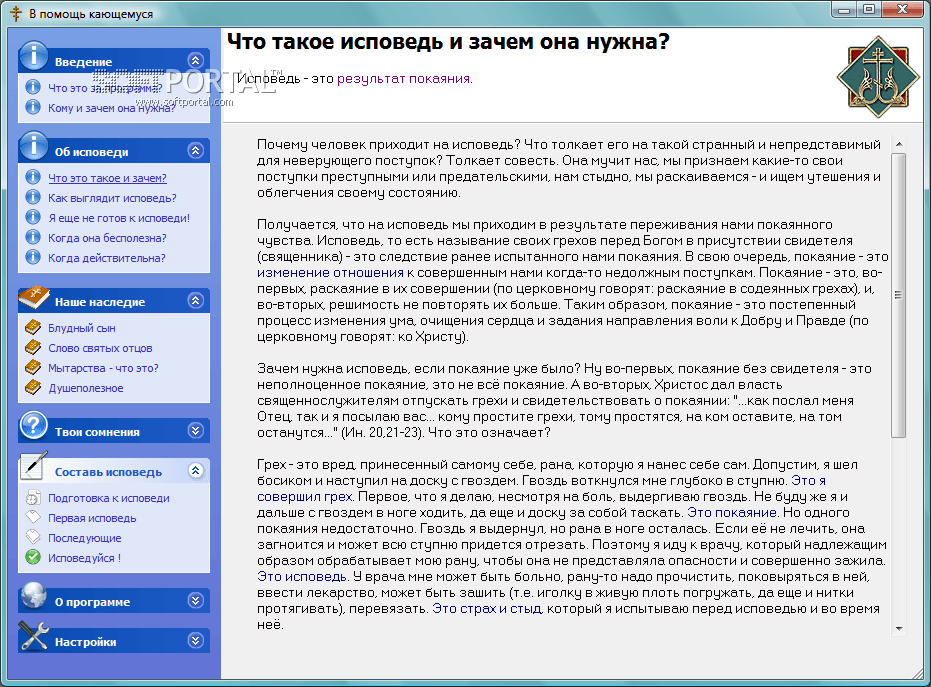Image resolution: width=931 pixels, height=687 pixels.
Task: Click the notepad pen icon on Составь исповедь
Action: pos(33,466)
